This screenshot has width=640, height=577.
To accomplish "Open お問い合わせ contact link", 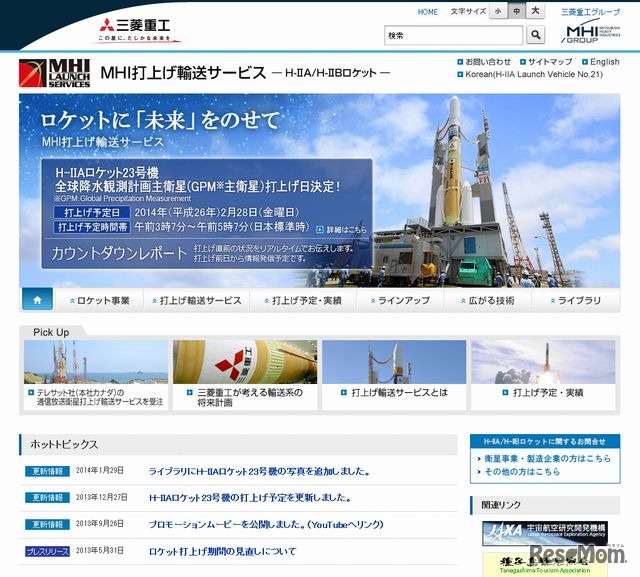I will [484, 62].
